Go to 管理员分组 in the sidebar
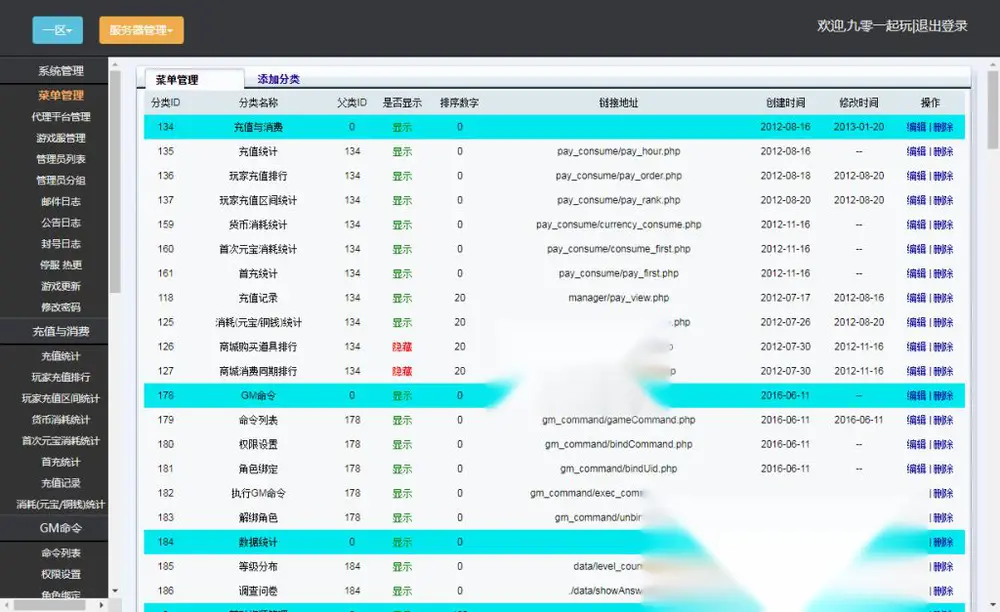This screenshot has height=612, width=1000. 61,180
